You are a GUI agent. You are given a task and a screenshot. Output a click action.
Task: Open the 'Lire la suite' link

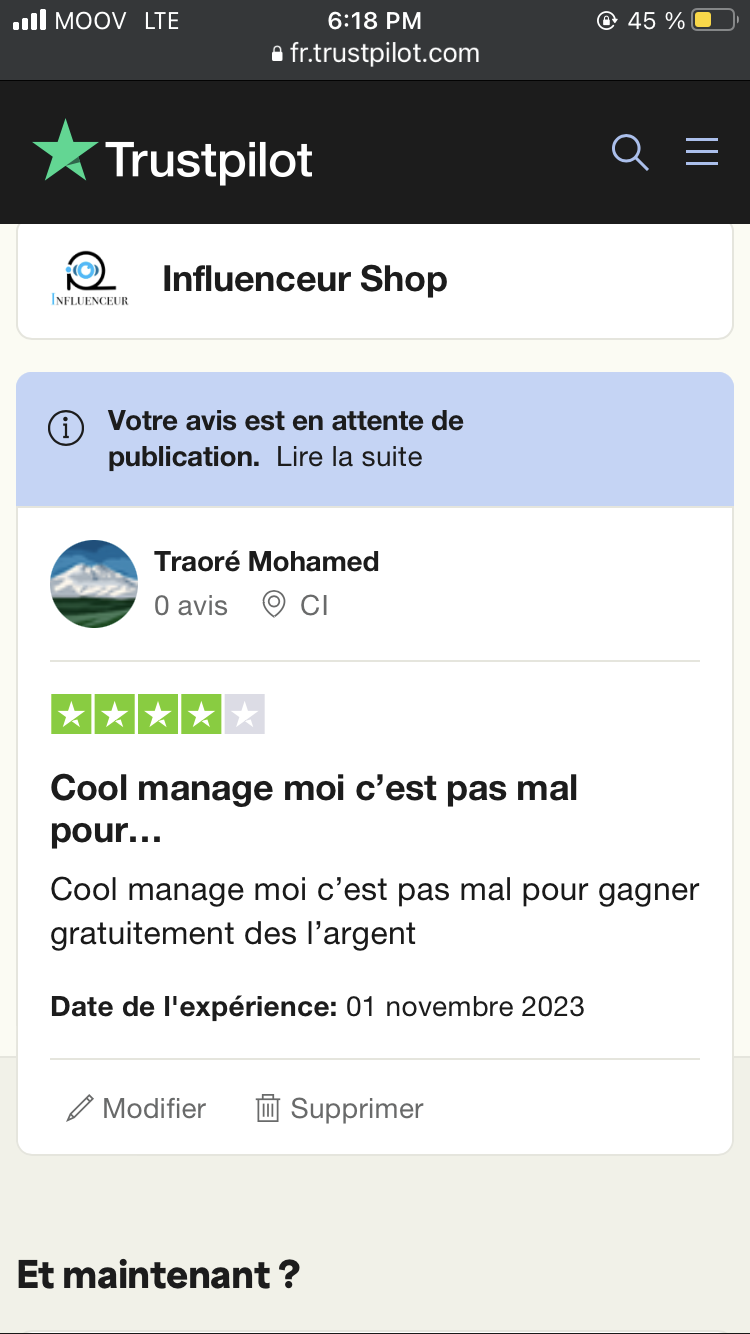click(349, 457)
